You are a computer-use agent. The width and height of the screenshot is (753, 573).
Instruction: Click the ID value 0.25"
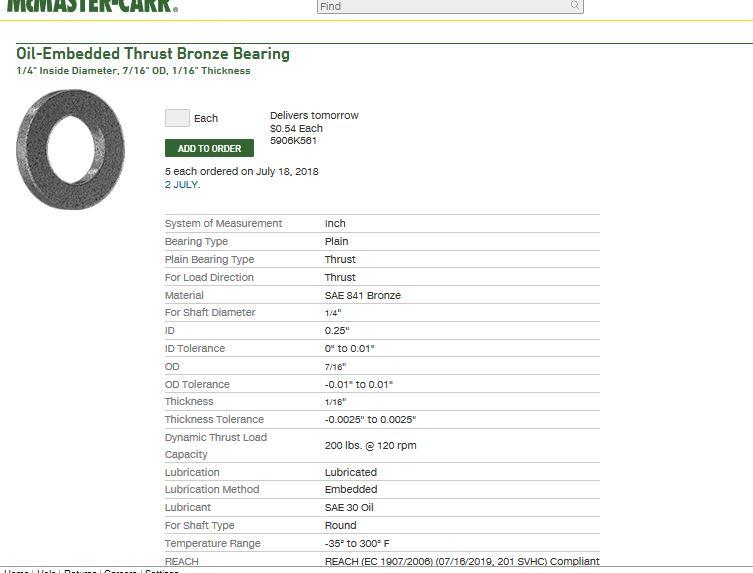click(x=337, y=331)
